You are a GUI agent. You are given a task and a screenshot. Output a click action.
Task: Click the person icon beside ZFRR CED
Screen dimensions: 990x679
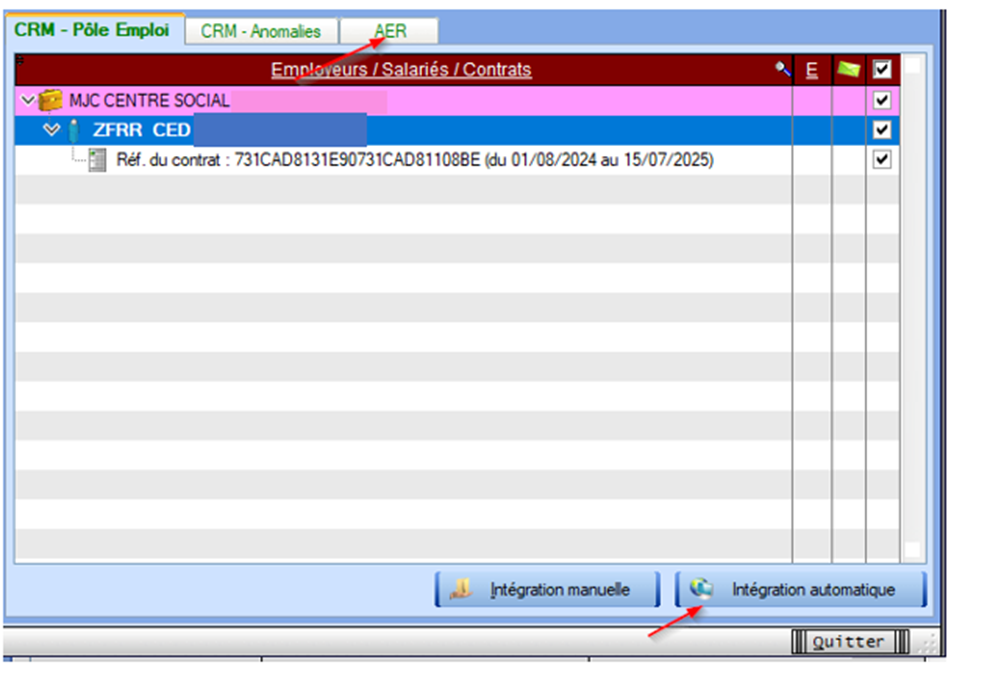click(74, 130)
